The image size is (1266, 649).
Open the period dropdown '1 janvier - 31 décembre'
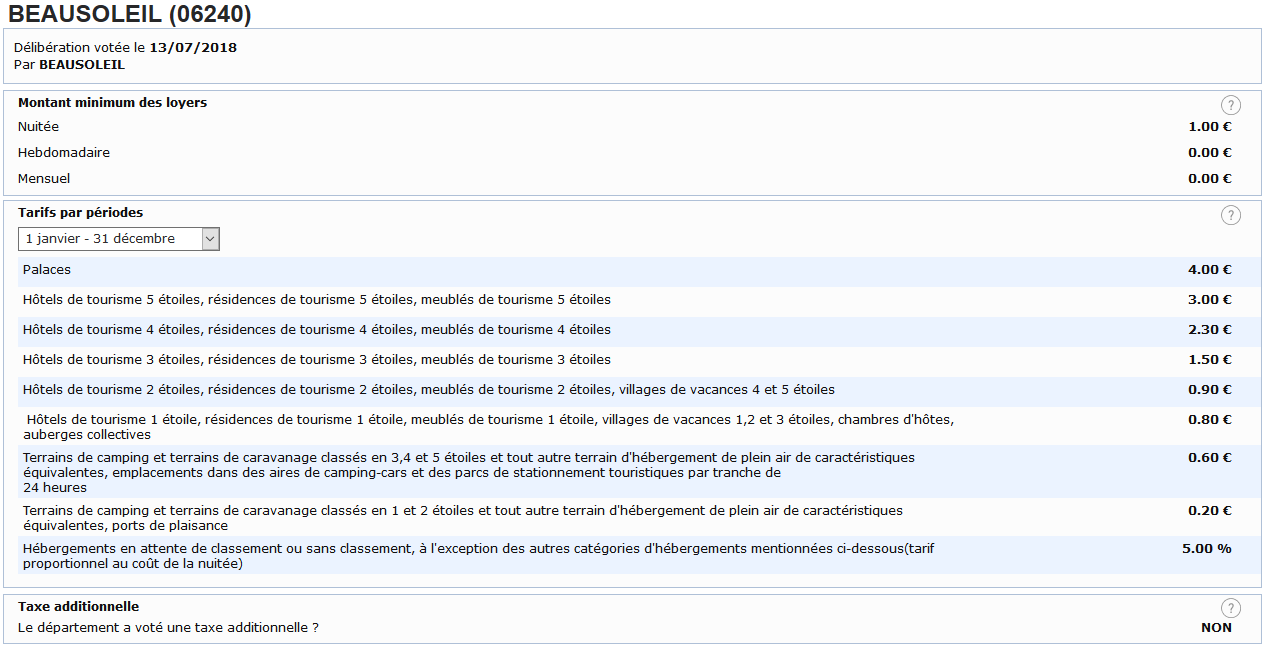119,239
